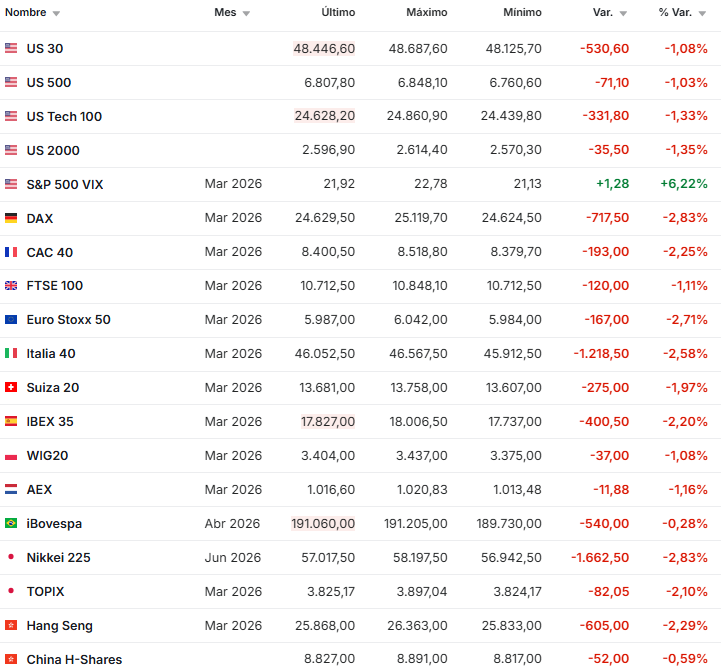Click the EU flag beside Euro Stoxx 50
Viewport: 721px width, 672px height.
click(11, 320)
